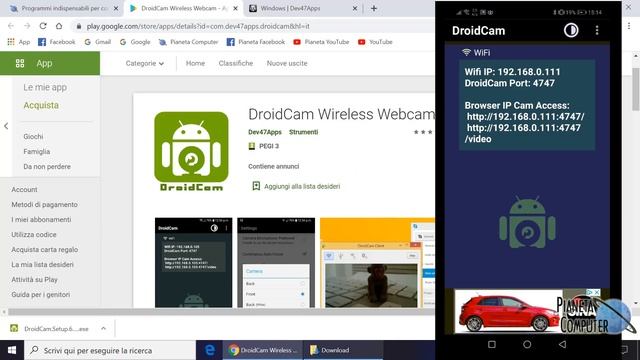Expand the Categorie dropdown

click(x=144, y=63)
